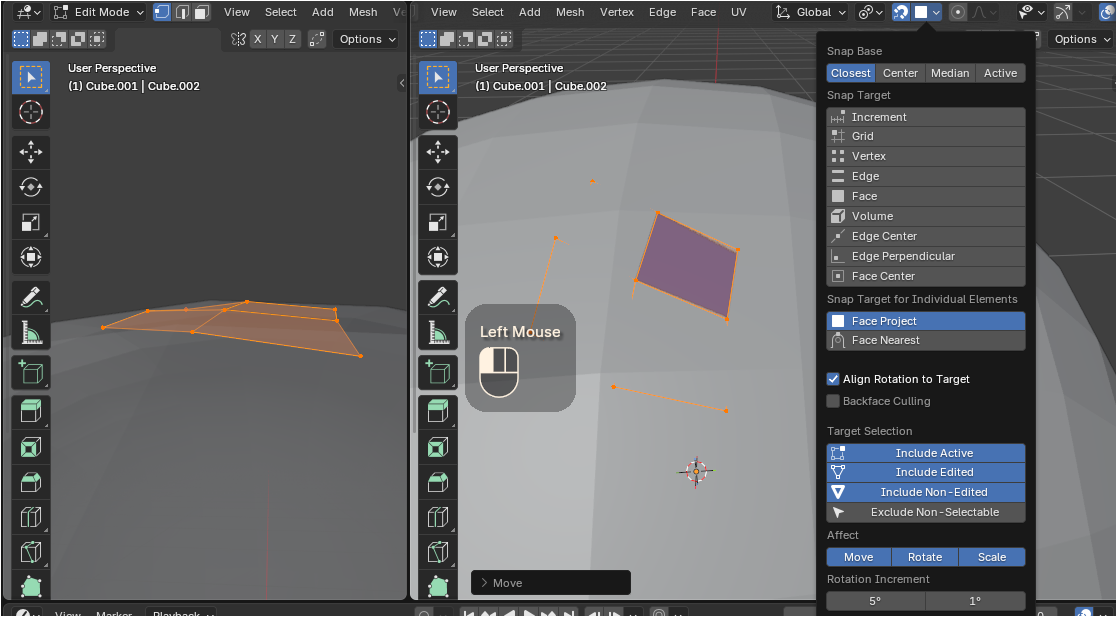Choose the Loop Cut tool in right viewport
The height and width of the screenshot is (617, 1117).
coord(437,517)
